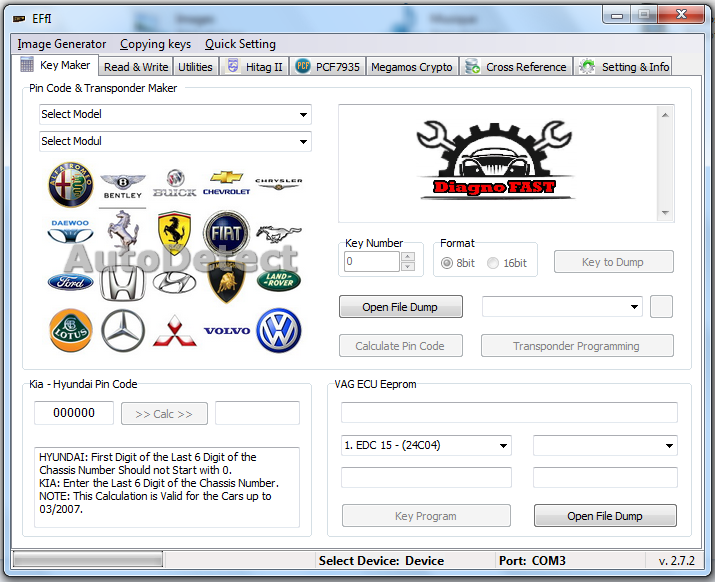Click the 'Port: COM3' status text
This screenshot has height=582, width=715.
click(532, 561)
